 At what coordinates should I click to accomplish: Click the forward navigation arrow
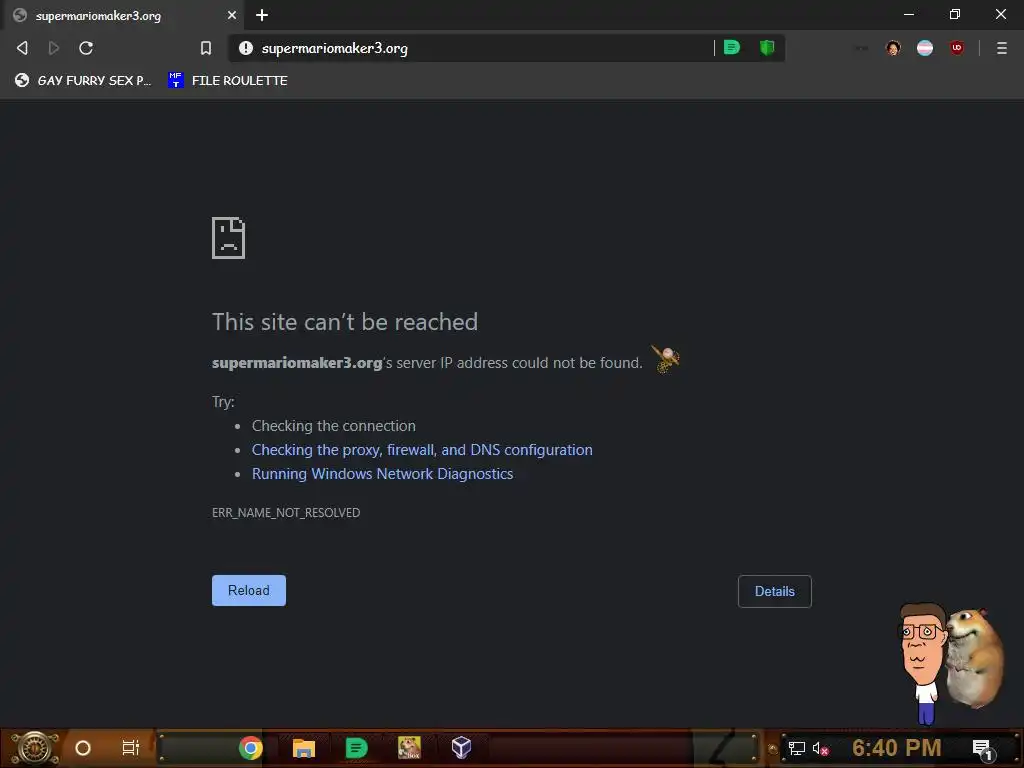(54, 48)
